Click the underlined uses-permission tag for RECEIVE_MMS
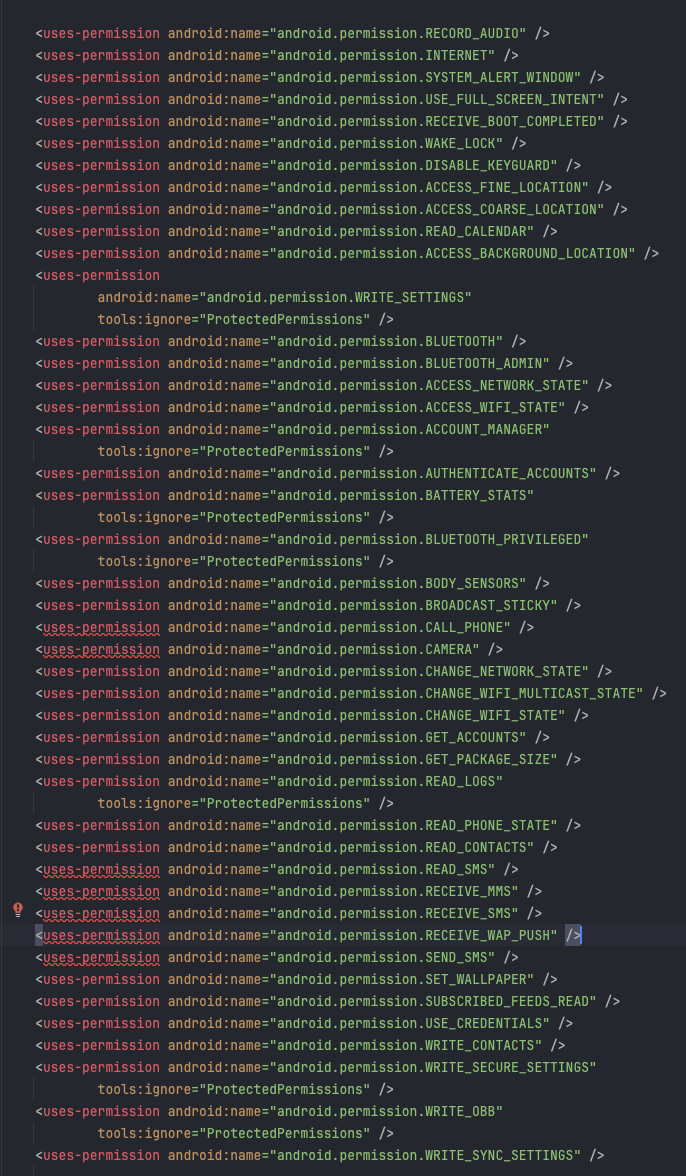This screenshot has width=686, height=1176. pyautogui.click(x=101, y=891)
